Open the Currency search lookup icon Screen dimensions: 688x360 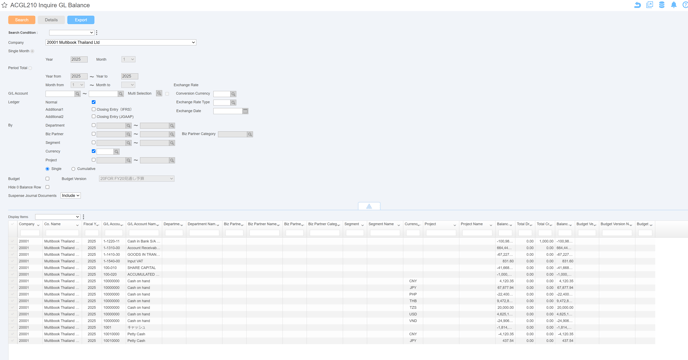click(117, 151)
